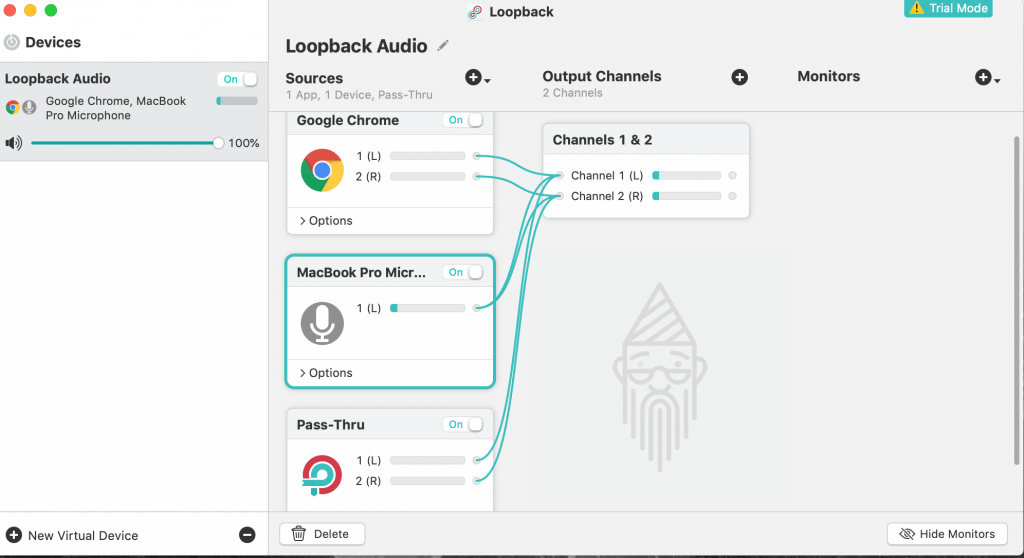Click Channel 1 (L) input connector
This screenshot has height=558, width=1024.
coord(560,176)
